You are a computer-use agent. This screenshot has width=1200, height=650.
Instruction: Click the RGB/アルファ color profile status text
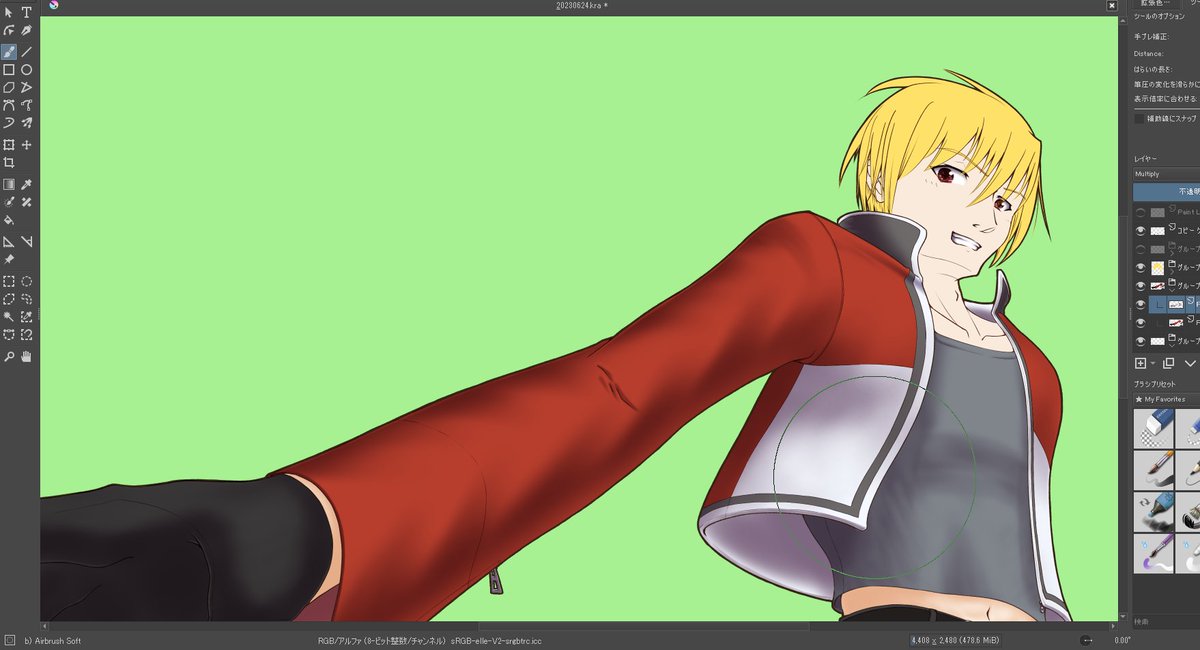pyautogui.click(x=429, y=640)
